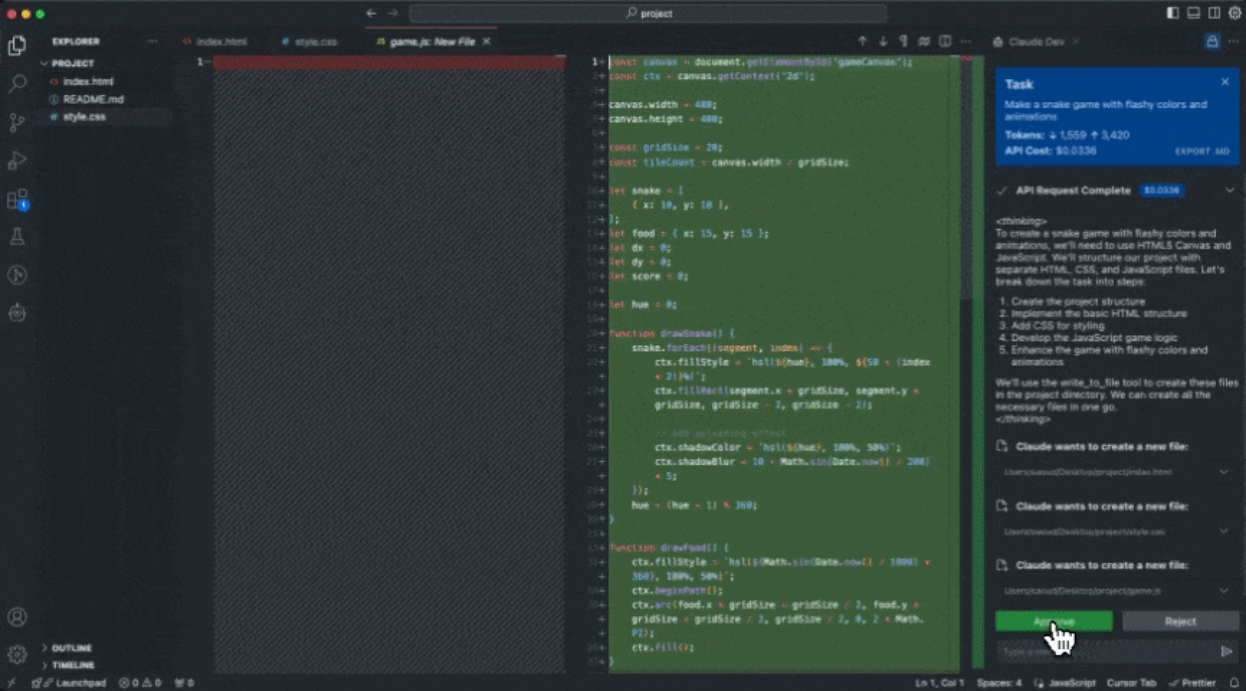
Task: Click Spaces: 4 in status bar
Action: (999, 683)
